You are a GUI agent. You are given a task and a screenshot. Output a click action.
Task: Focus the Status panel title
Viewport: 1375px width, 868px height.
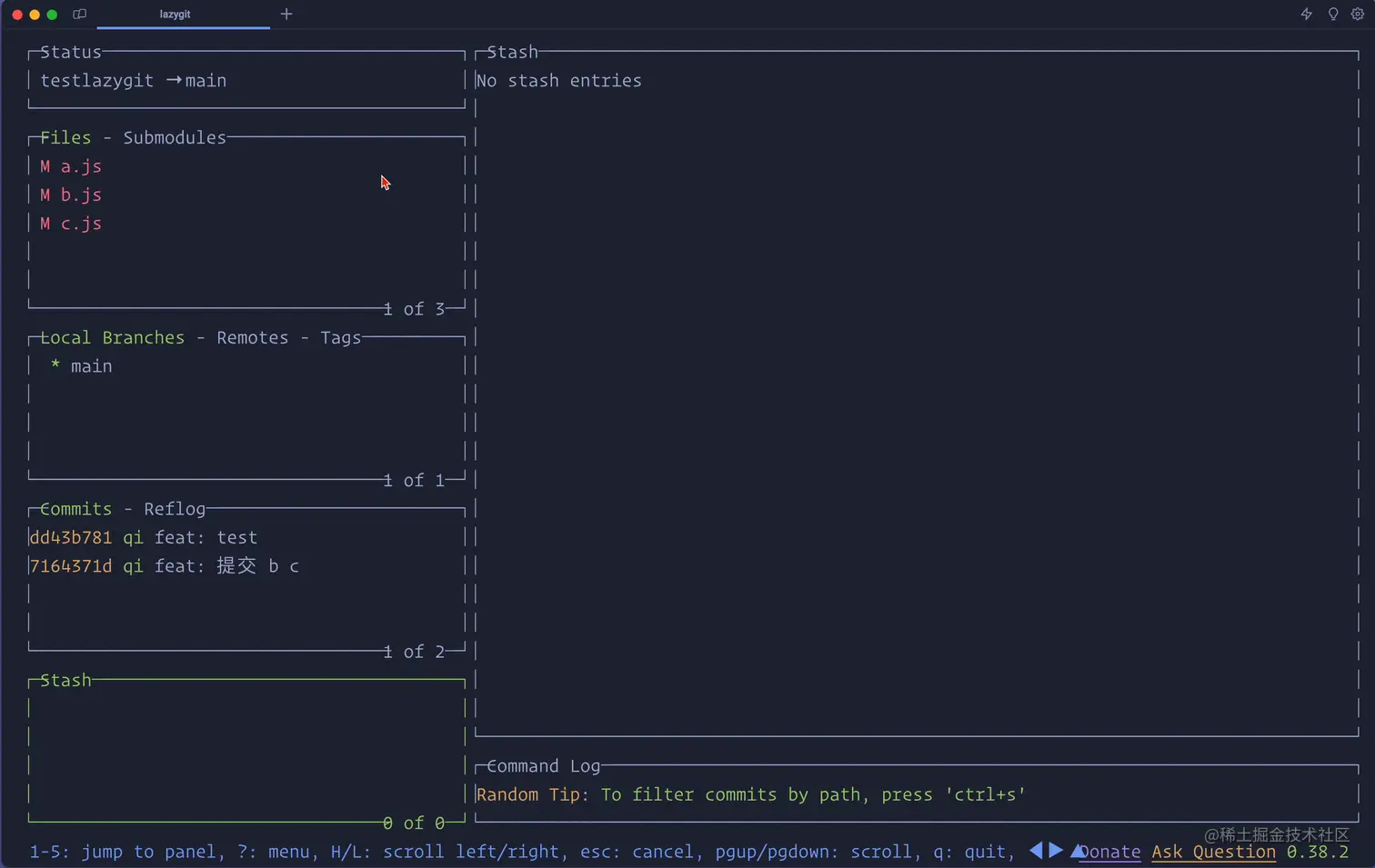click(71, 52)
